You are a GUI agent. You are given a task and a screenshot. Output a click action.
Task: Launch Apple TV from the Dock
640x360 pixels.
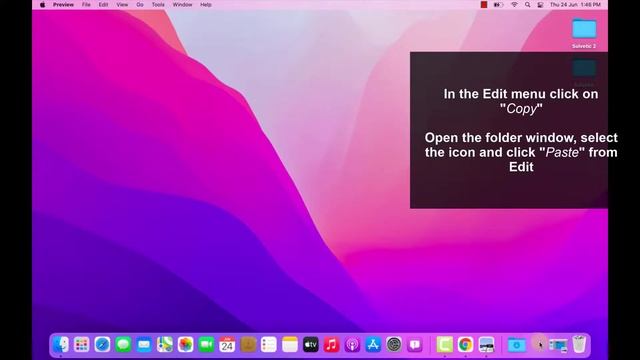(x=311, y=344)
